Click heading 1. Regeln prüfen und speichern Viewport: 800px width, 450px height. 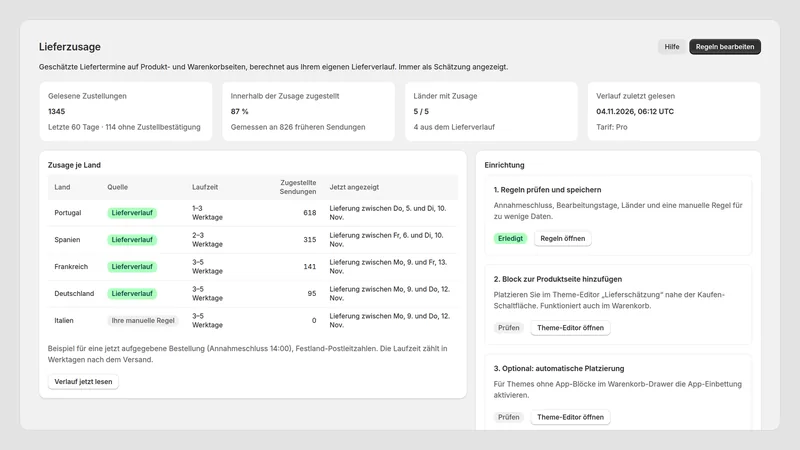click(547, 190)
